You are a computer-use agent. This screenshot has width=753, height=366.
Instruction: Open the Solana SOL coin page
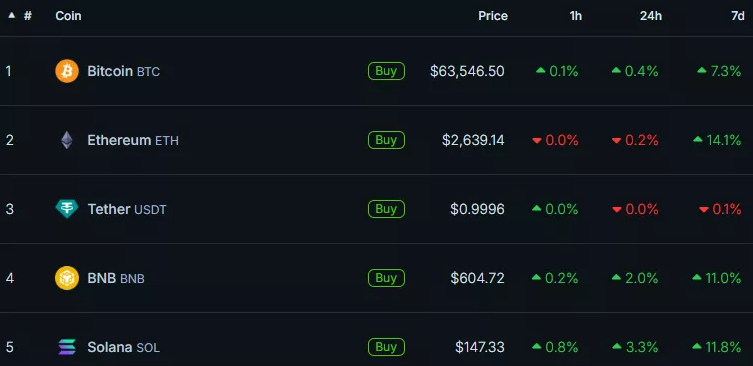coord(123,347)
